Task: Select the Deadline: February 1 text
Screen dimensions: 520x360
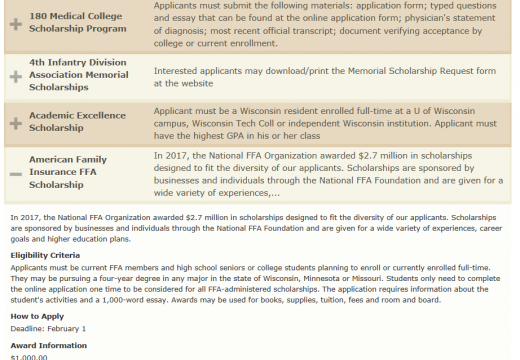Action: (x=48, y=329)
